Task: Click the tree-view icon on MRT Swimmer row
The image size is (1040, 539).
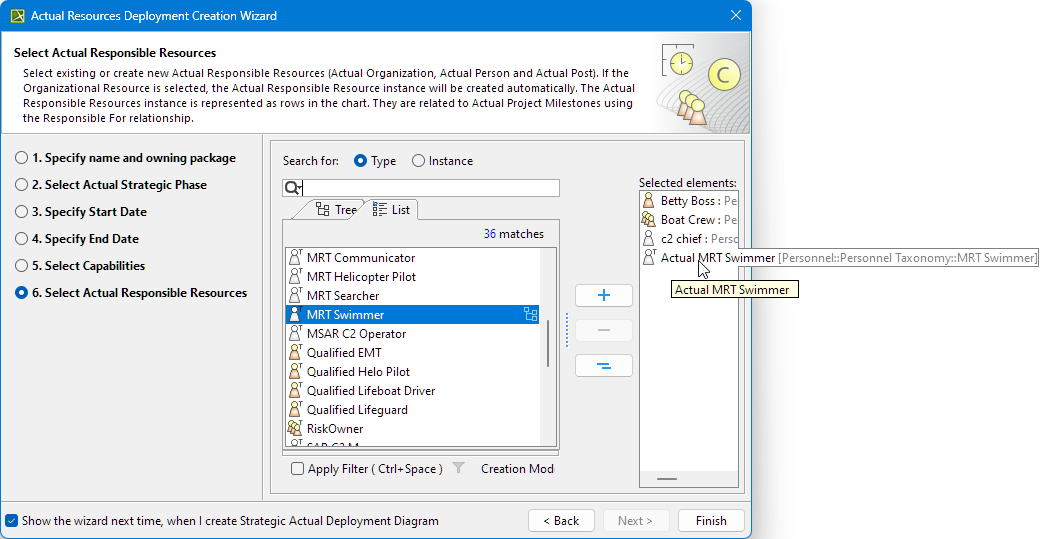Action: click(x=530, y=315)
